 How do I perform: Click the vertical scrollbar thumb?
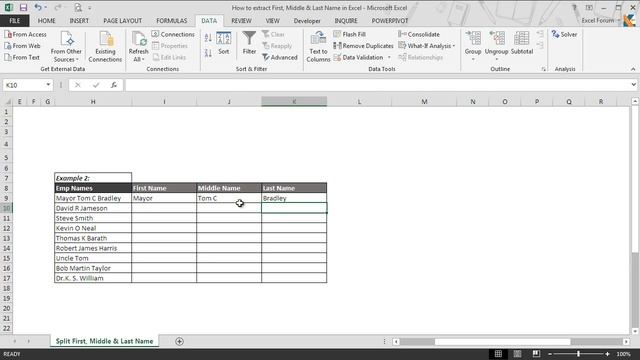tap(635, 290)
